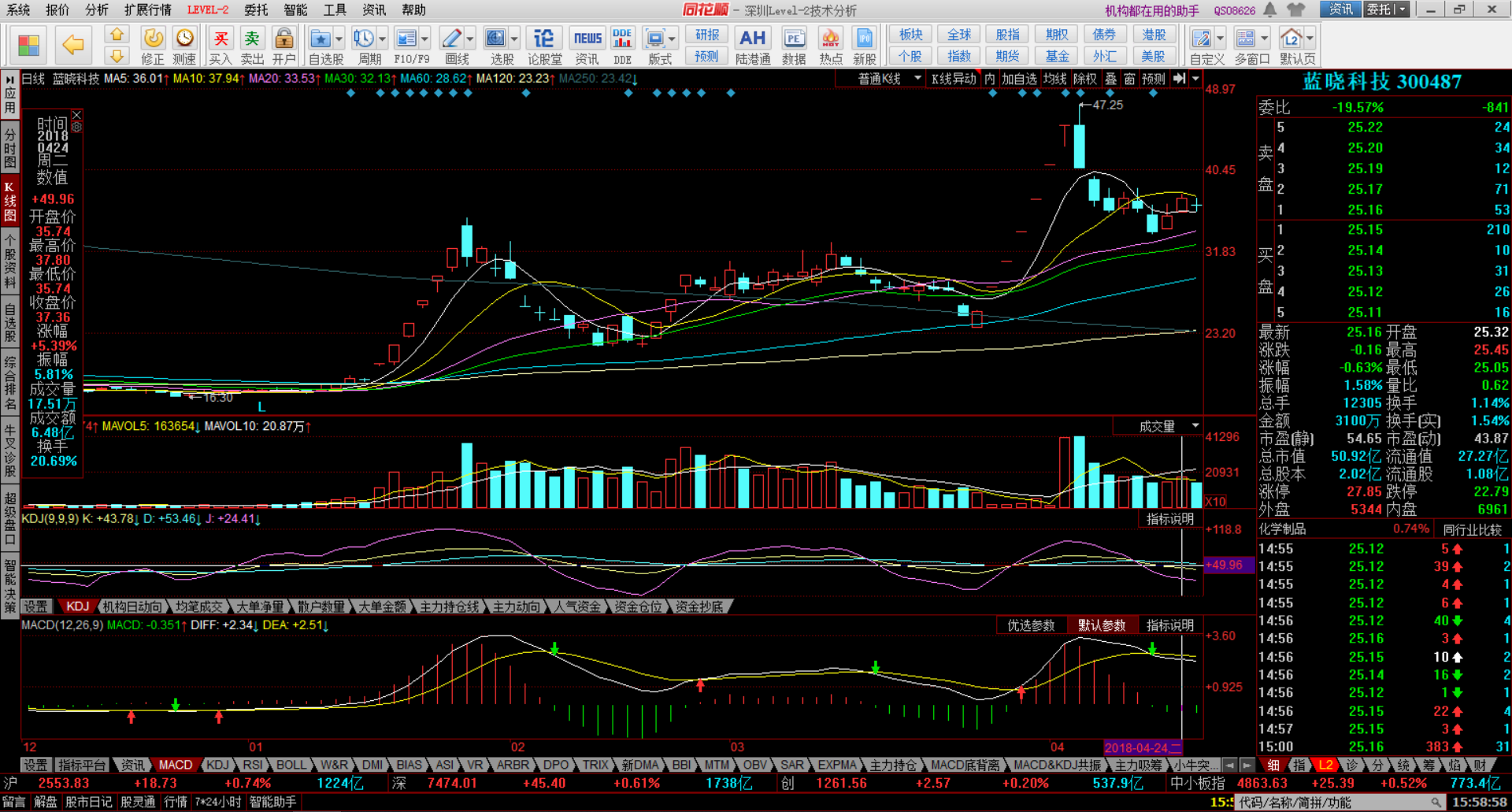
Task: Open the AH 陆港通 icon
Action: (x=752, y=46)
